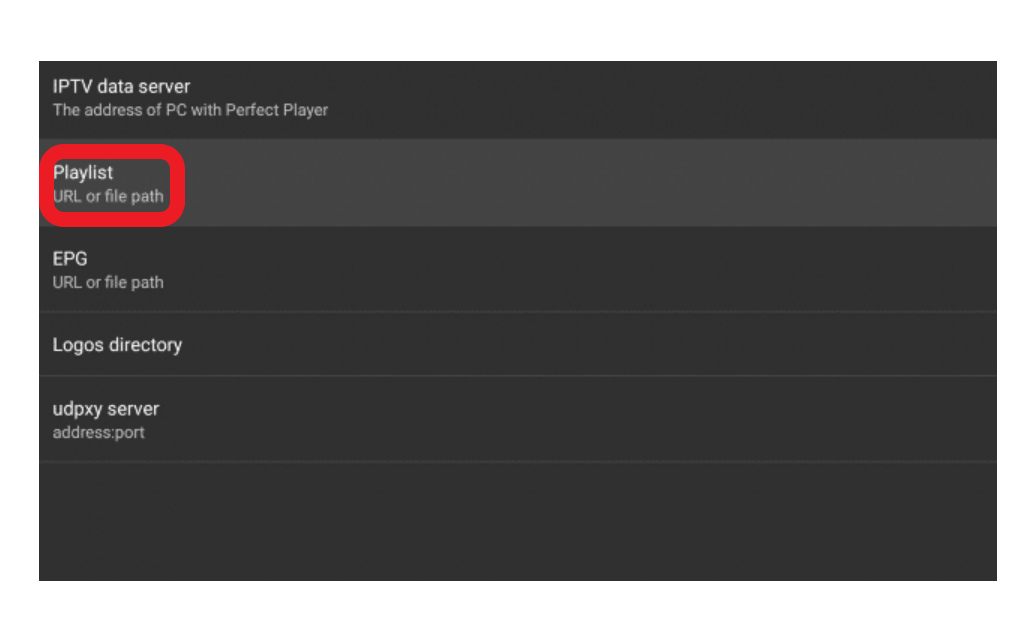1035x642 pixels.
Task: Click "URL or file path" under Playlist
Action: pos(108,196)
